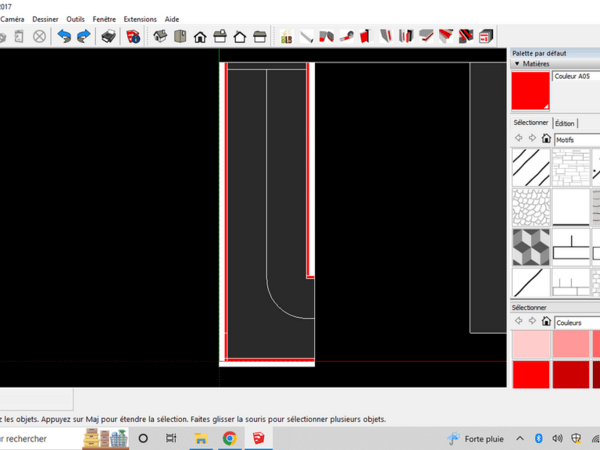Screen dimensions: 600x450
Task: Click the Redo arrow in toolbar
Action: (83, 37)
